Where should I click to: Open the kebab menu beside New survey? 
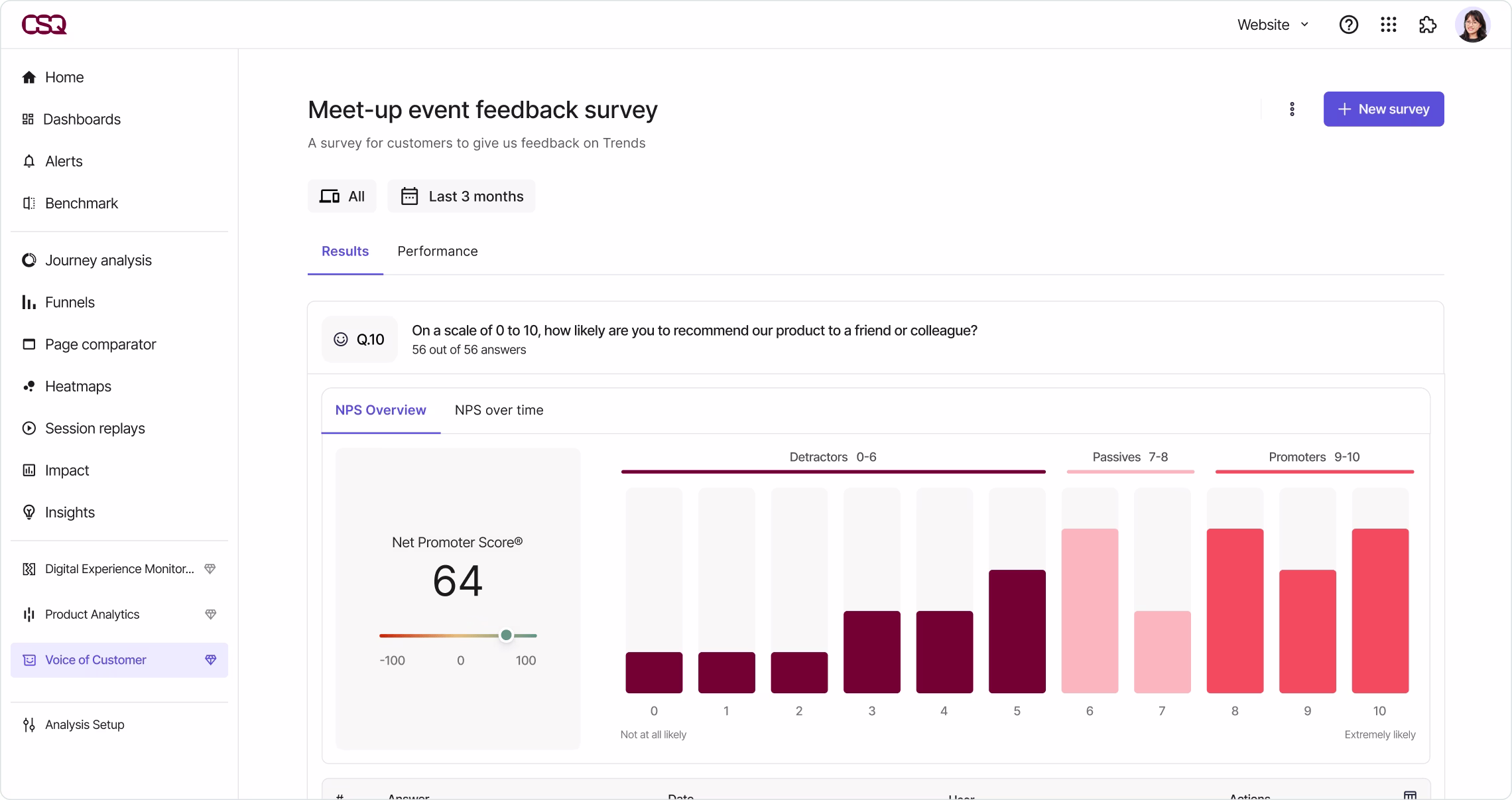tap(1292, 109)
